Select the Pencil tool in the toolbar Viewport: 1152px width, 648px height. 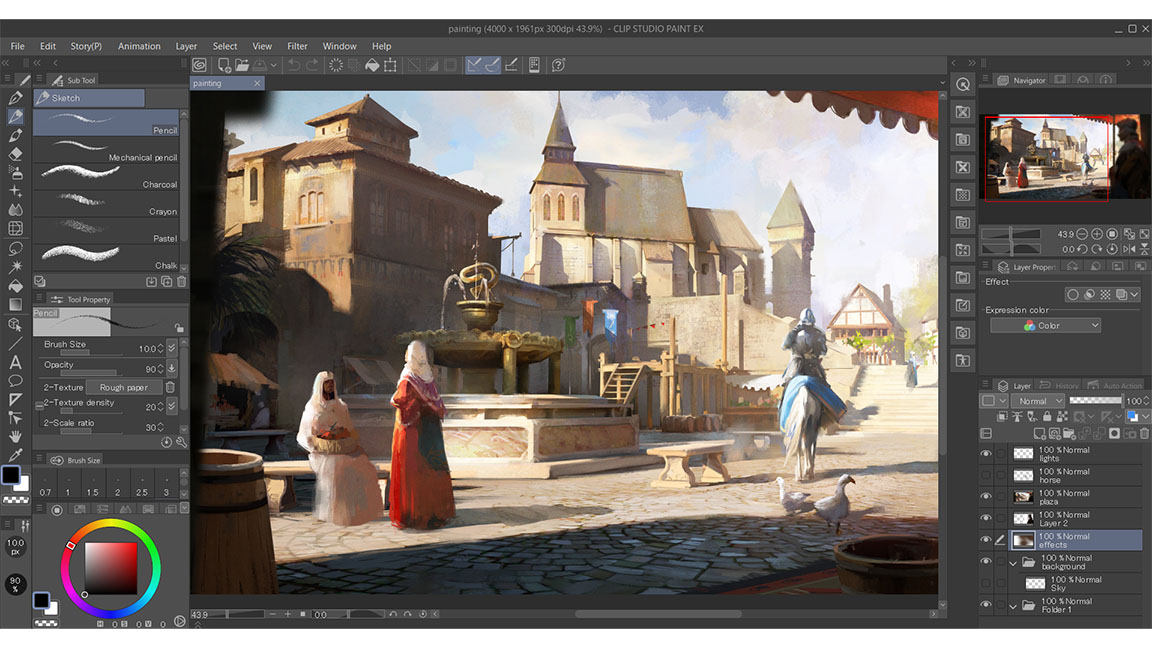(x=14, y=115)
